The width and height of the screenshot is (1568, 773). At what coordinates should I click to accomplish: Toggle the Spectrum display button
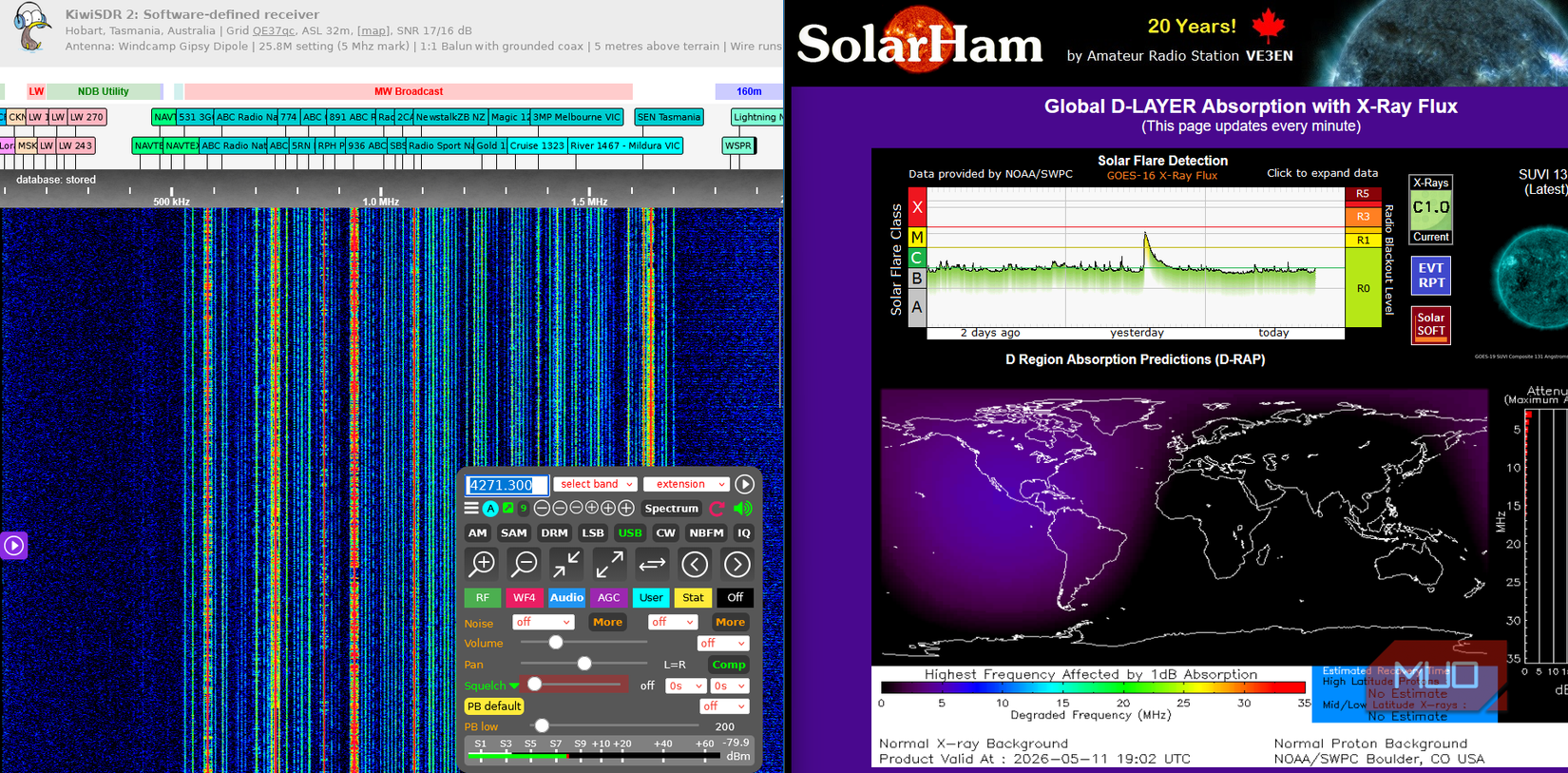[x=671, y=509]
